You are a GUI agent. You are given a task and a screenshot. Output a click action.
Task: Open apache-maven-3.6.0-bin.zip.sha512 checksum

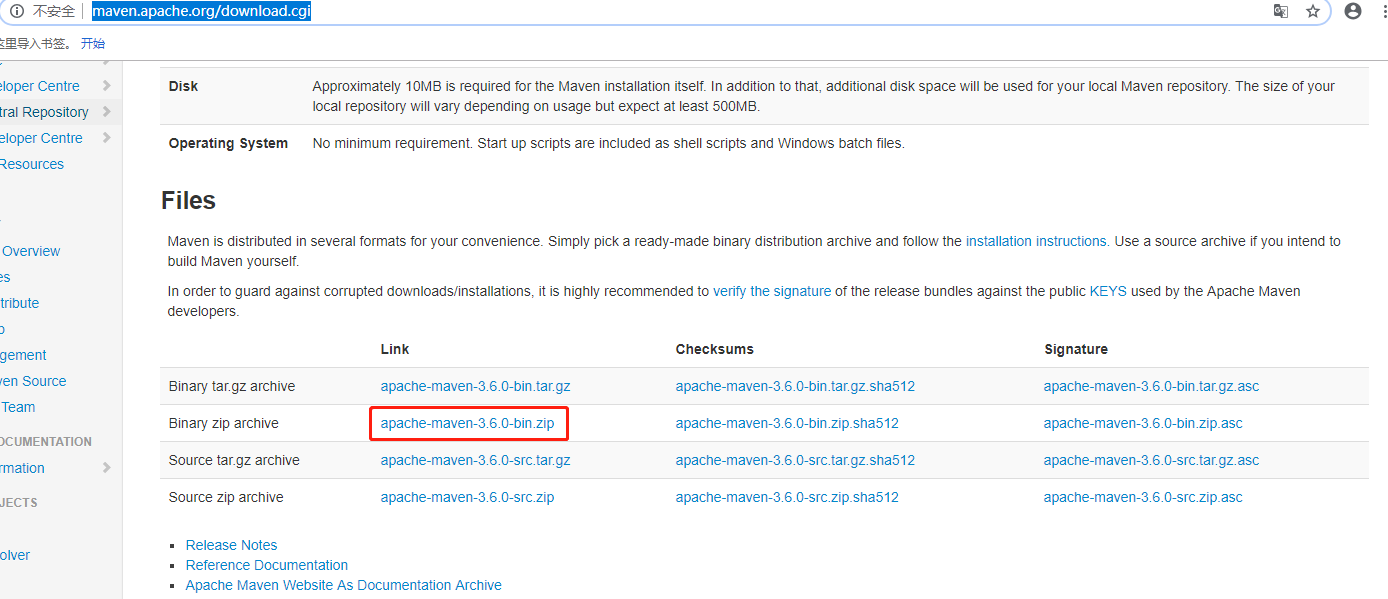point(787,423)
